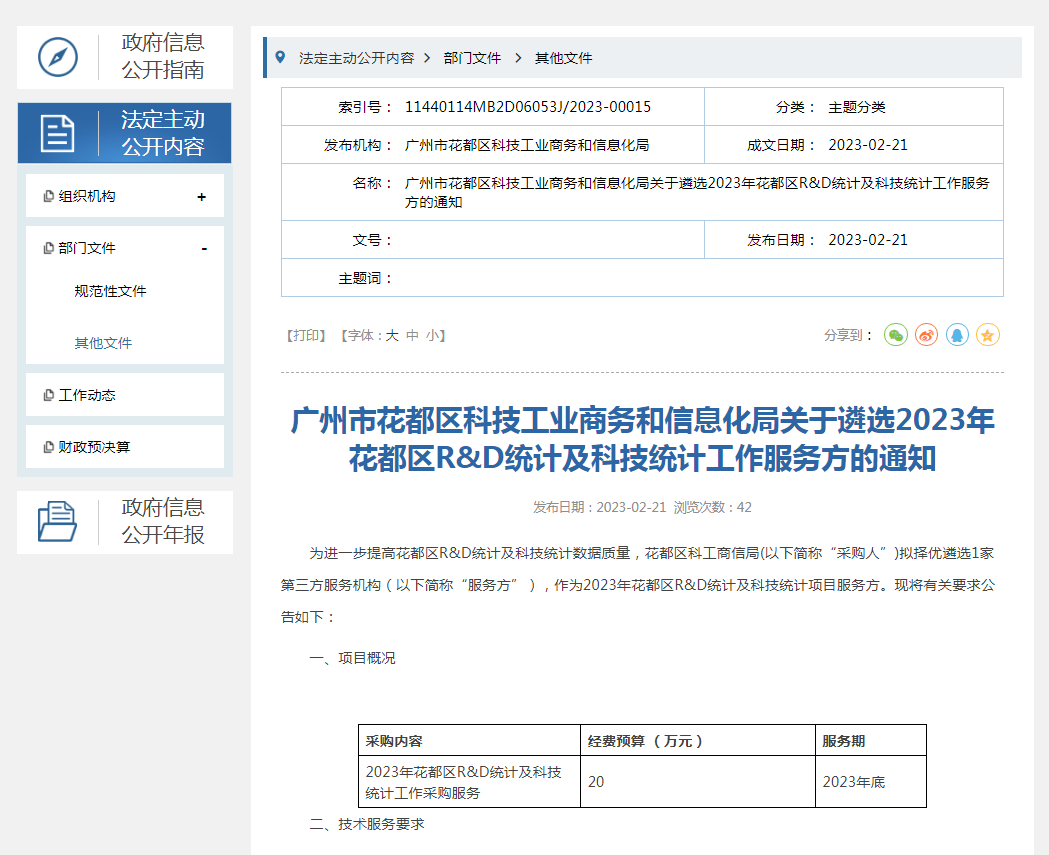Viewport: 1049px width, 855px height.
Task: Go to 法定主动公开内容 in the breadcrumb
Action: 356,58
